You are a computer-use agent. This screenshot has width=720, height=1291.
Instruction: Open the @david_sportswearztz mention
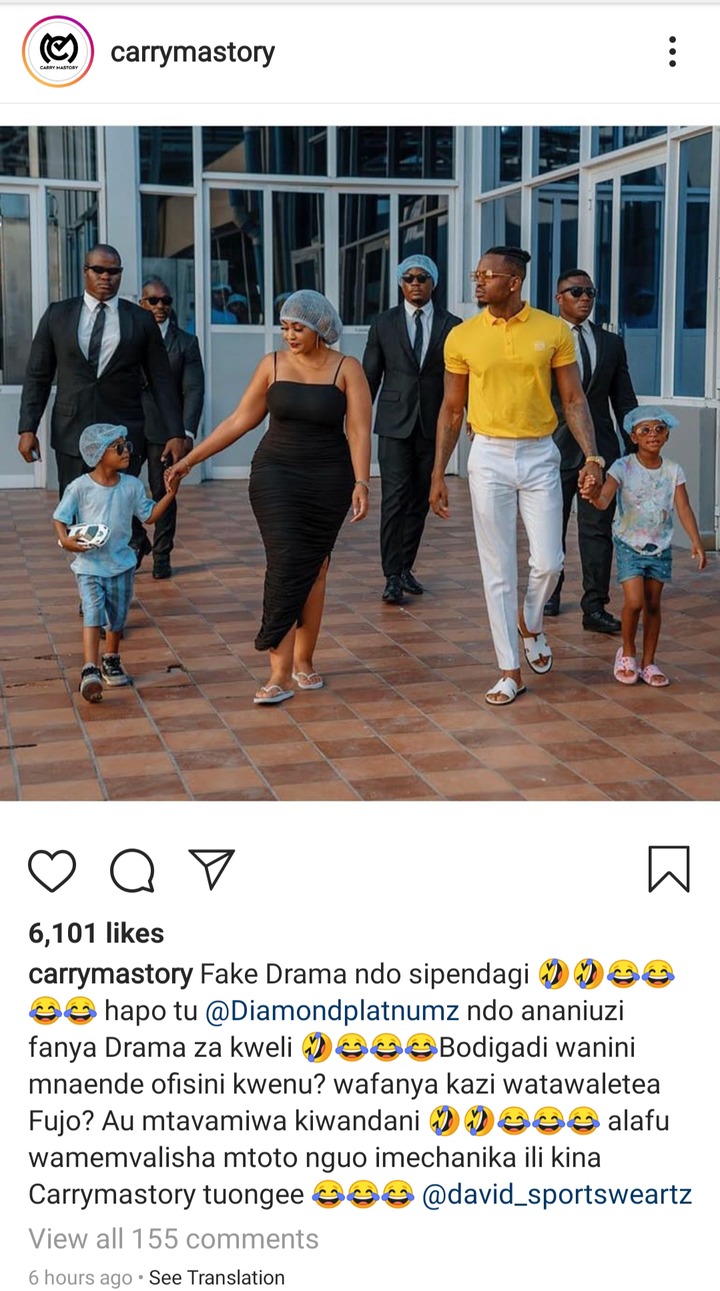[x=557, y=1195]
